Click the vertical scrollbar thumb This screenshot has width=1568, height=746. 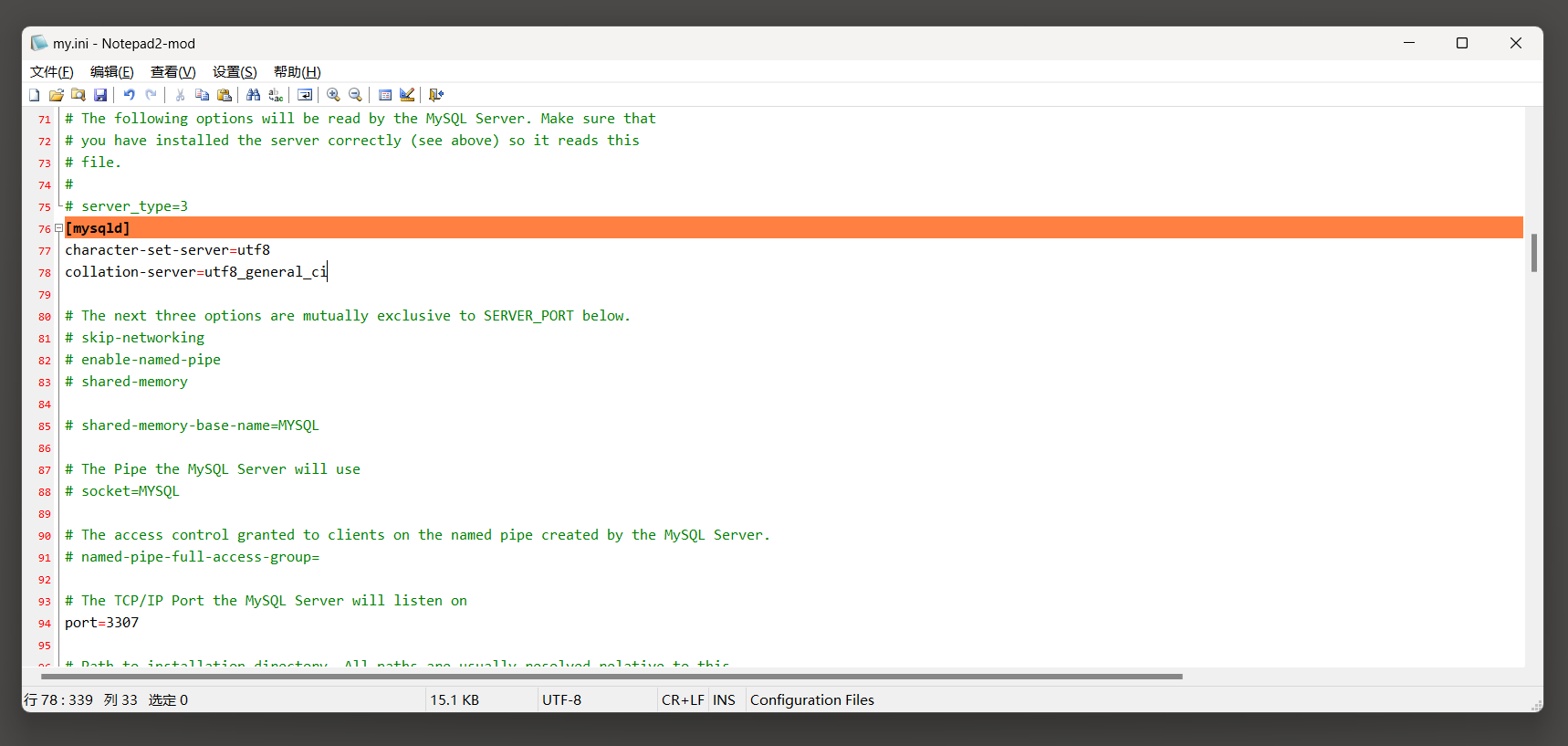click(1534, 253)
